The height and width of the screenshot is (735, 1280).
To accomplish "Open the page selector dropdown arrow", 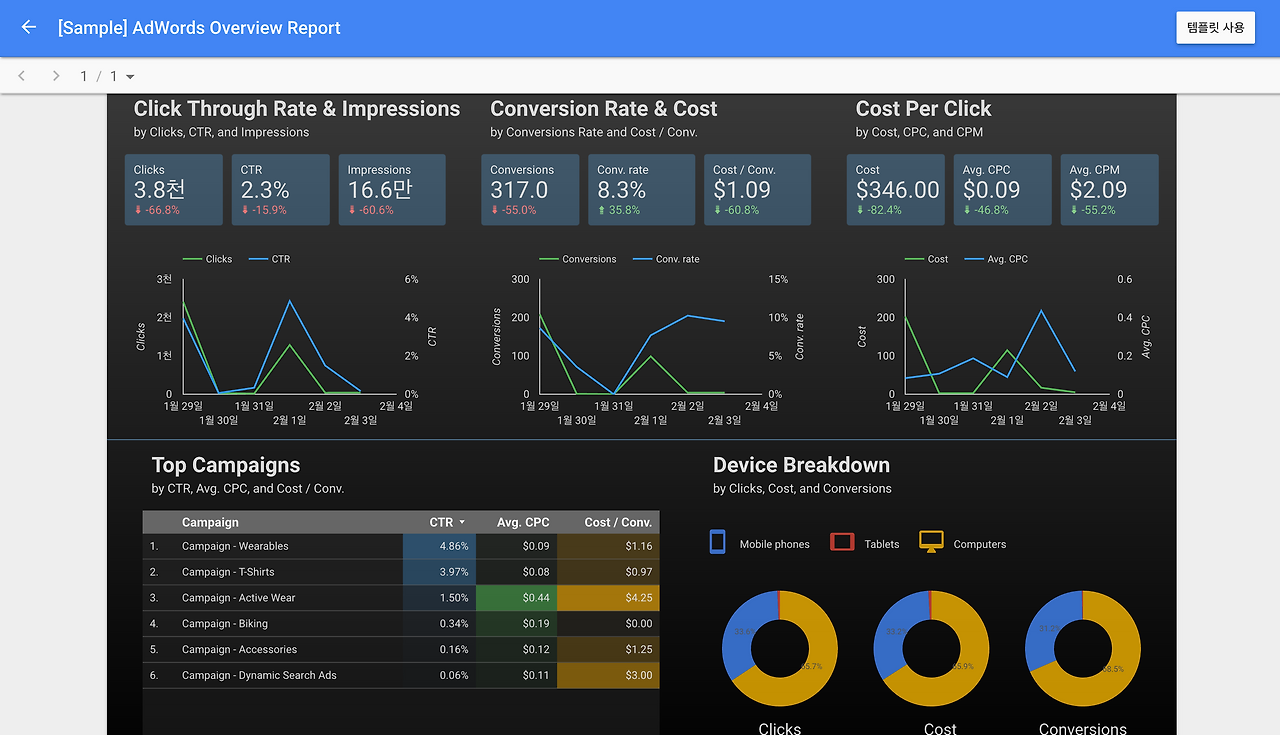I will click(130, 77).
